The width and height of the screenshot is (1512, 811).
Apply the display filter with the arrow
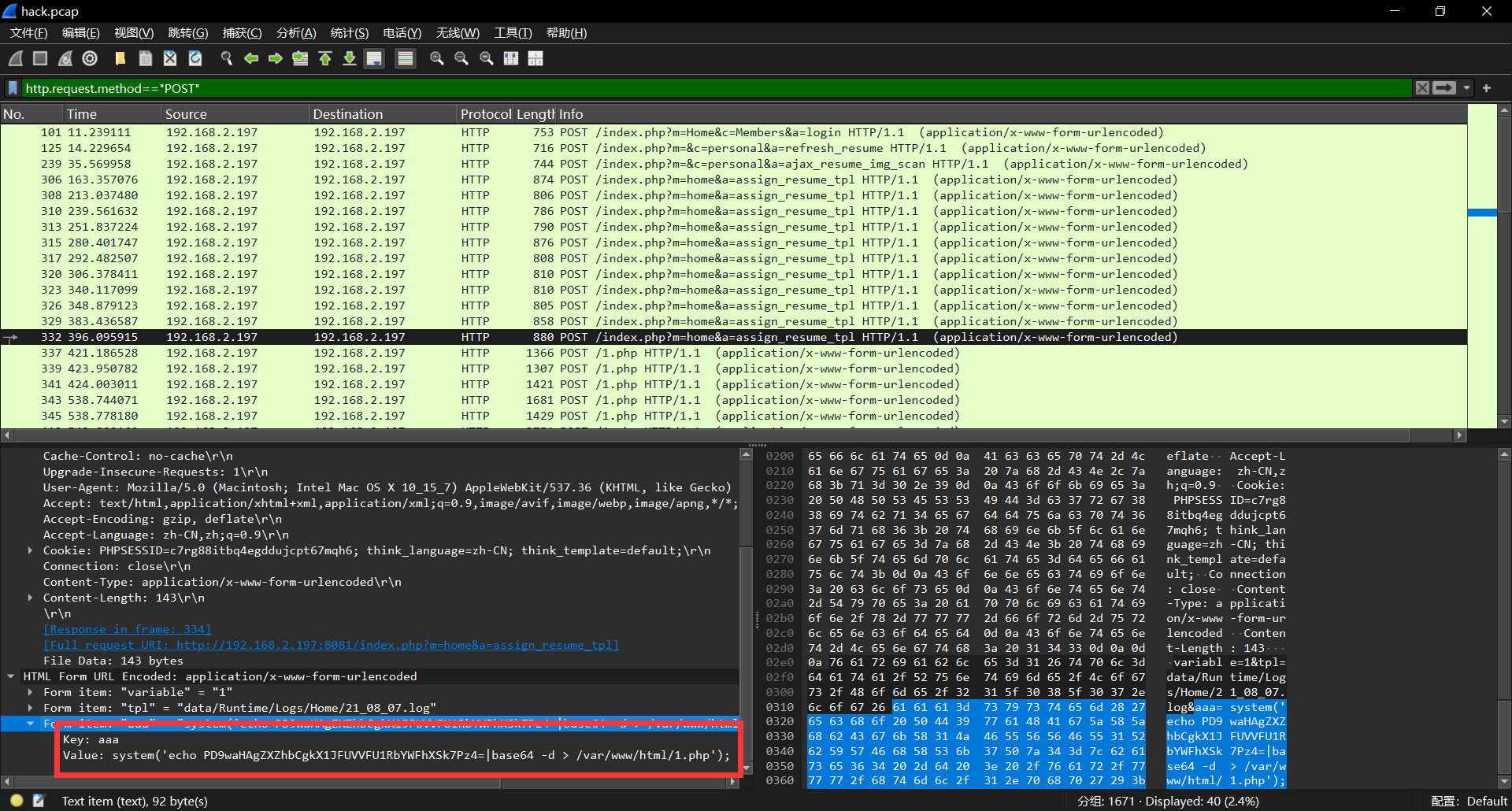pos(1444,88)
